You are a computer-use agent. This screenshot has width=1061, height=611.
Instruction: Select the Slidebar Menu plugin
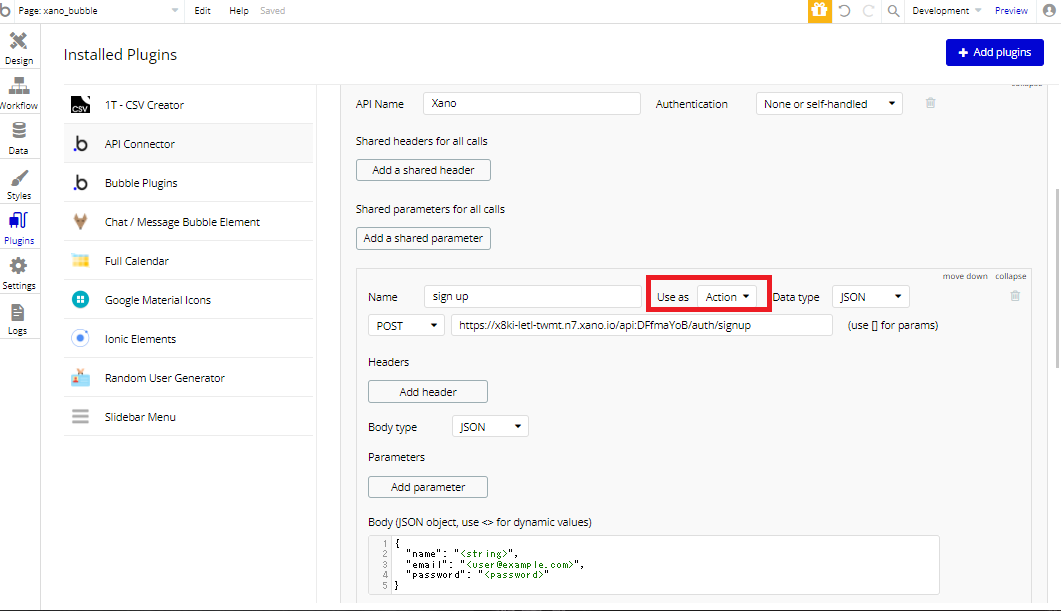189,417
